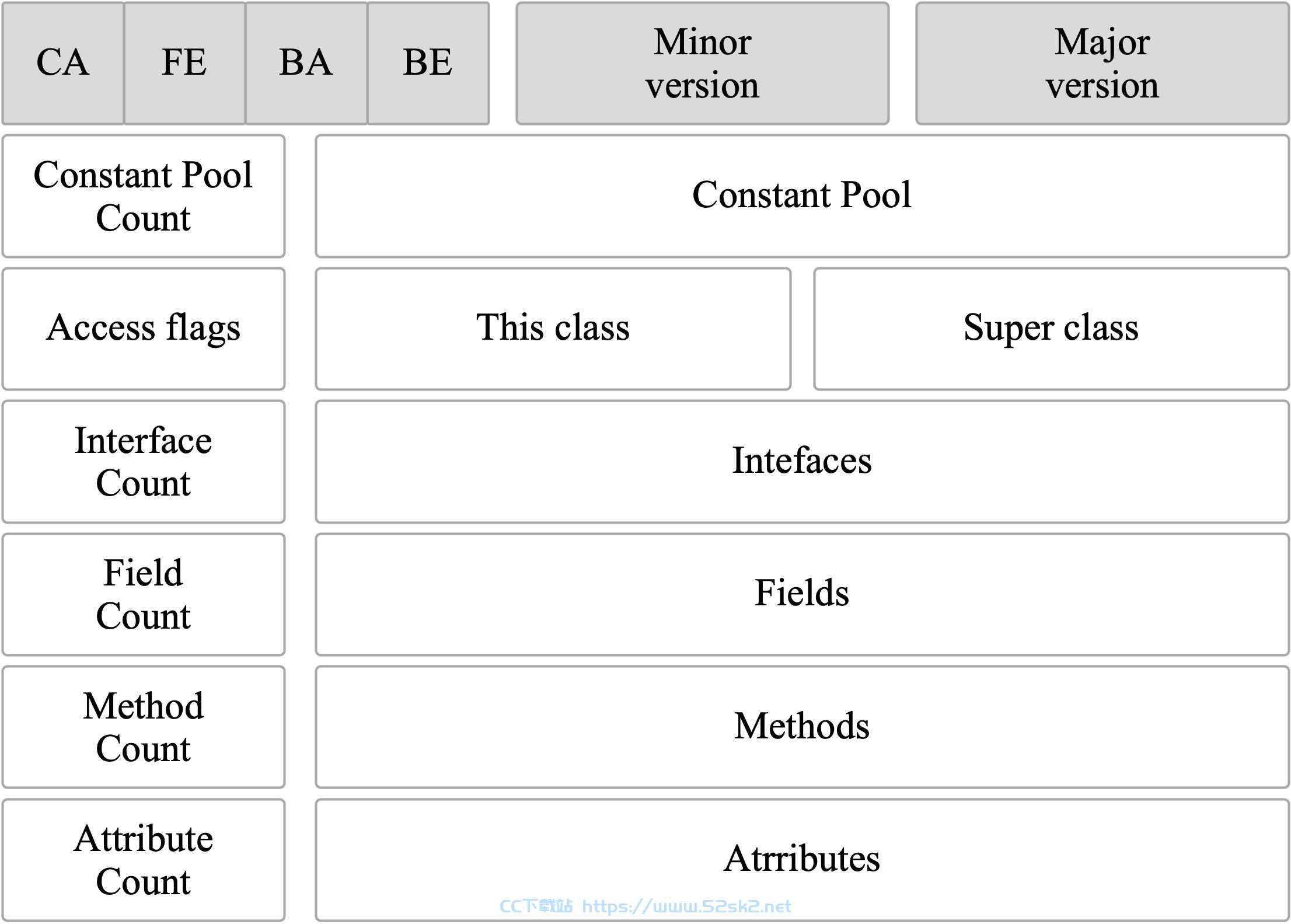Select the Attribute Count box
Screen dimensions: 1291x924
[x=144, y=860]
